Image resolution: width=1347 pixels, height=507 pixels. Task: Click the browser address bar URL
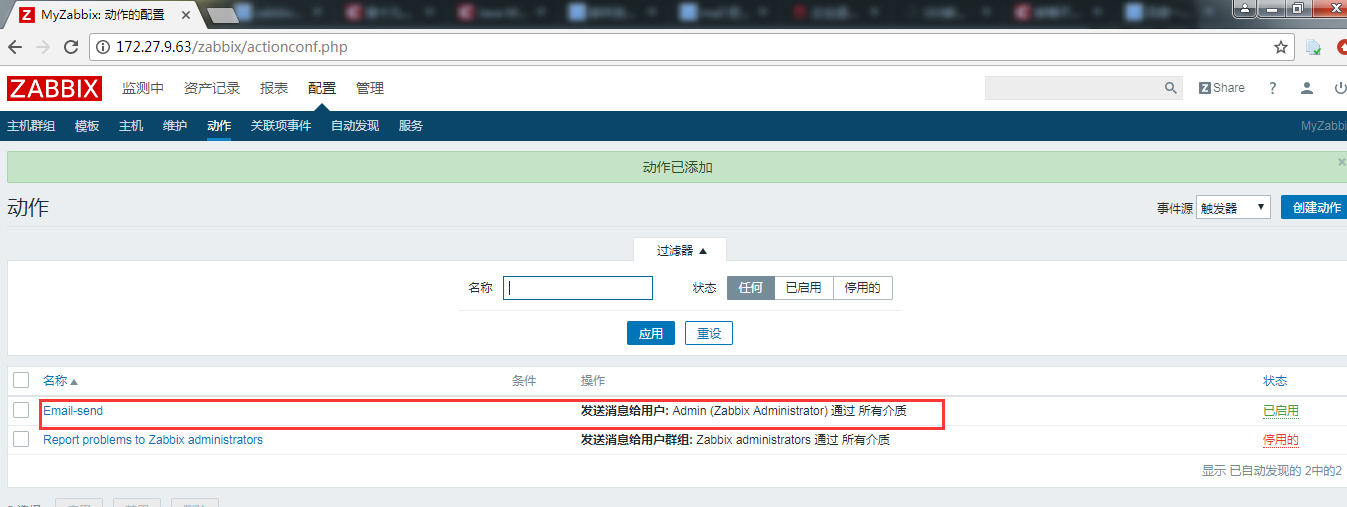[x=232, y=47]
